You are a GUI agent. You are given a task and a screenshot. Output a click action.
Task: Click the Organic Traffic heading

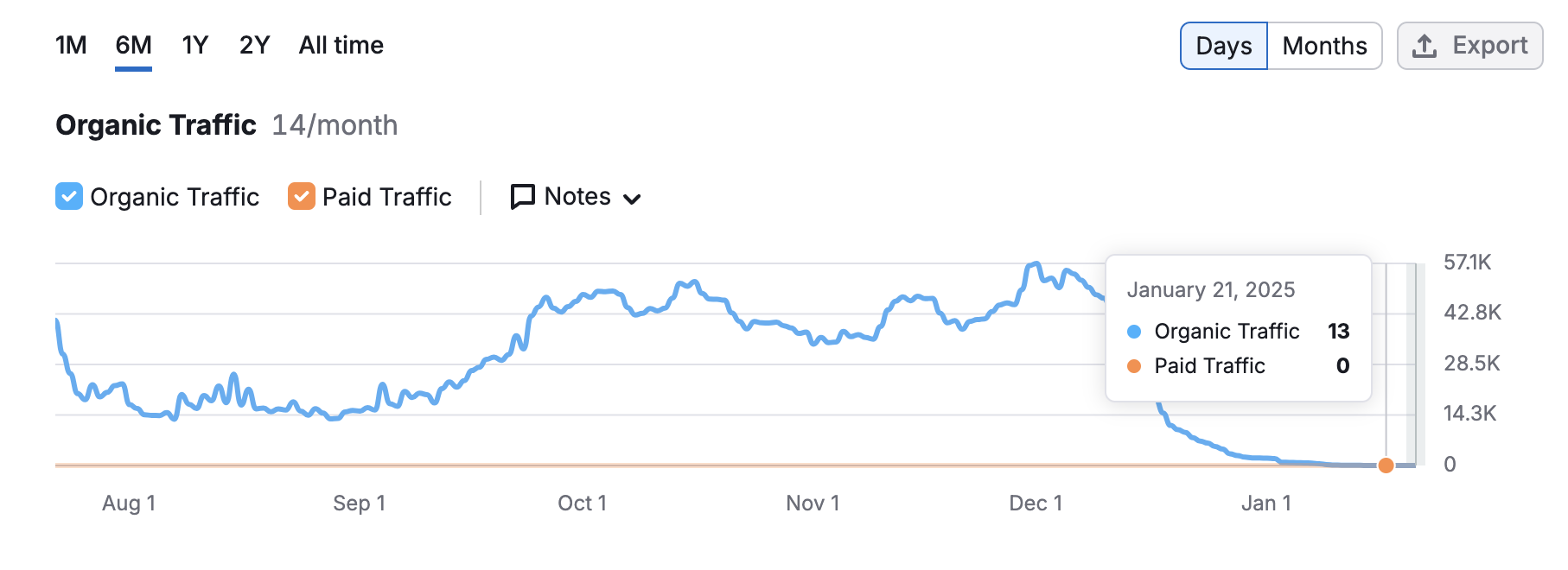[156, 125]
